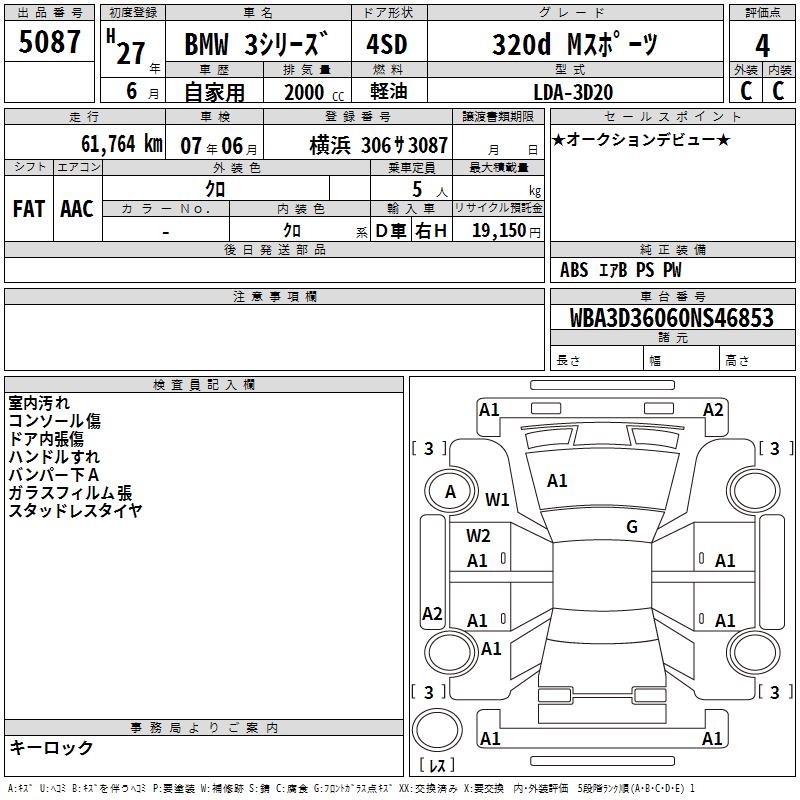Select inspector note スタッドレスタイヤ

tap(75, 510)
